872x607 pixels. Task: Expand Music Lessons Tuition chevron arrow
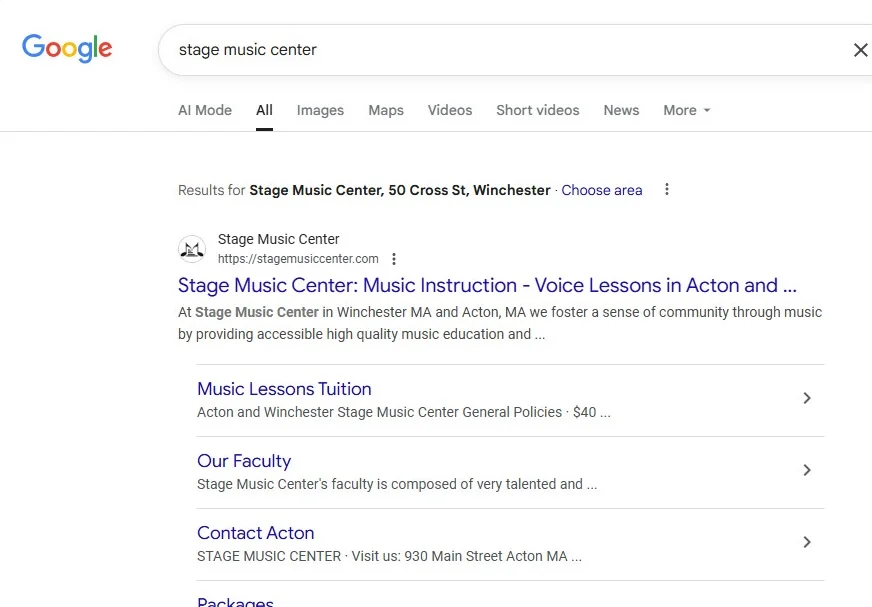[x=807, y=399]
